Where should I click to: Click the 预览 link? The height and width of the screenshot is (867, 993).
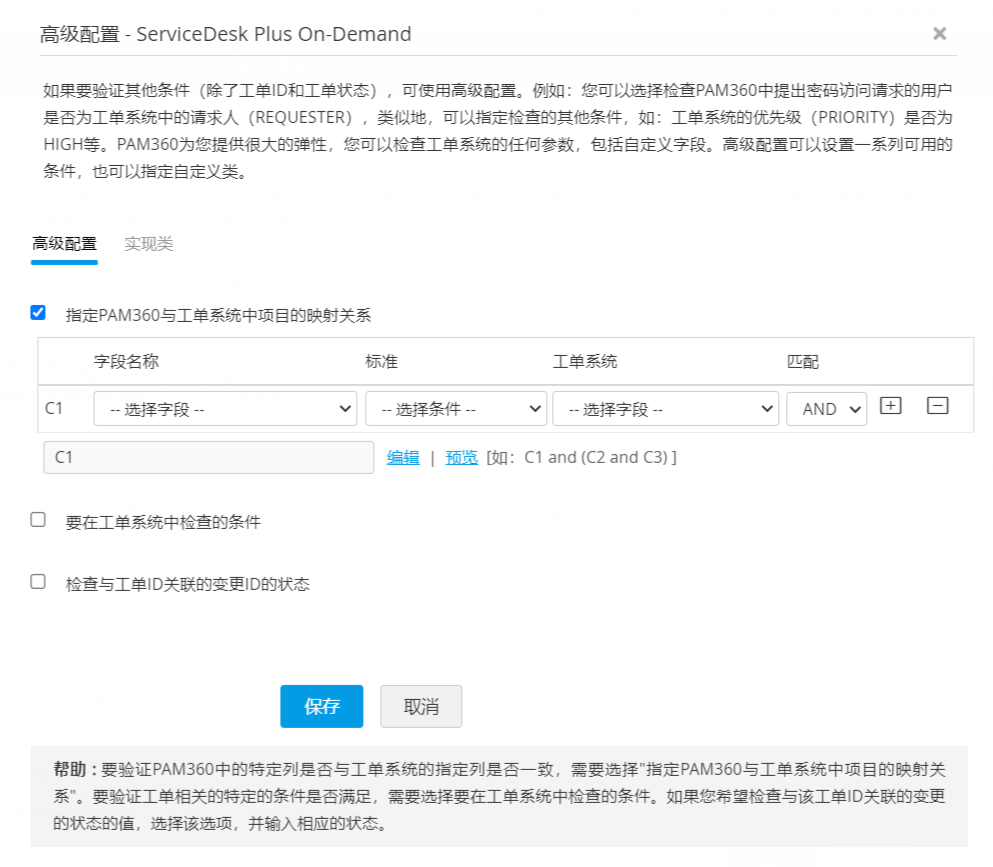462,457
